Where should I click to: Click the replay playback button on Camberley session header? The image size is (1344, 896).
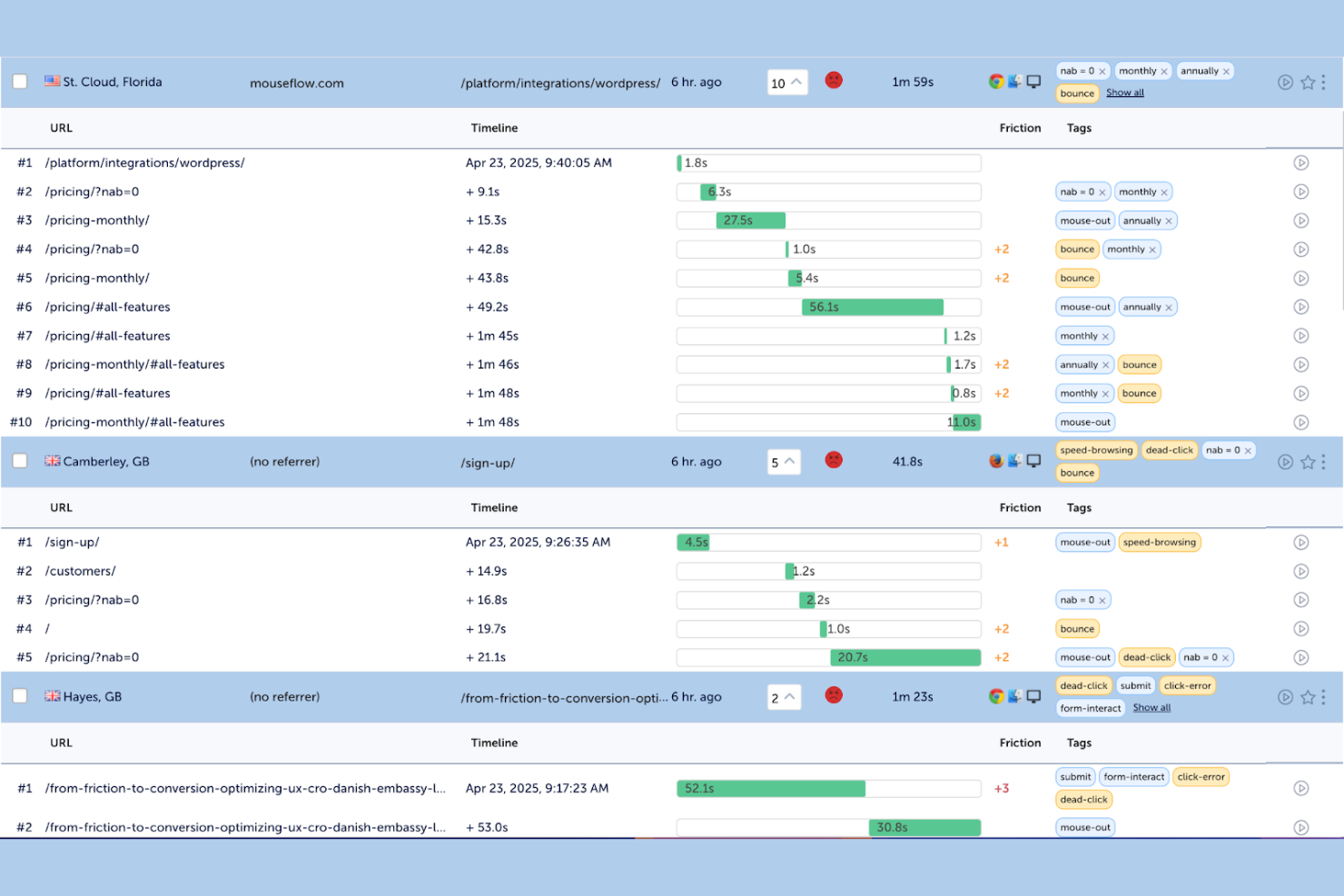[x=1285, y=461]
